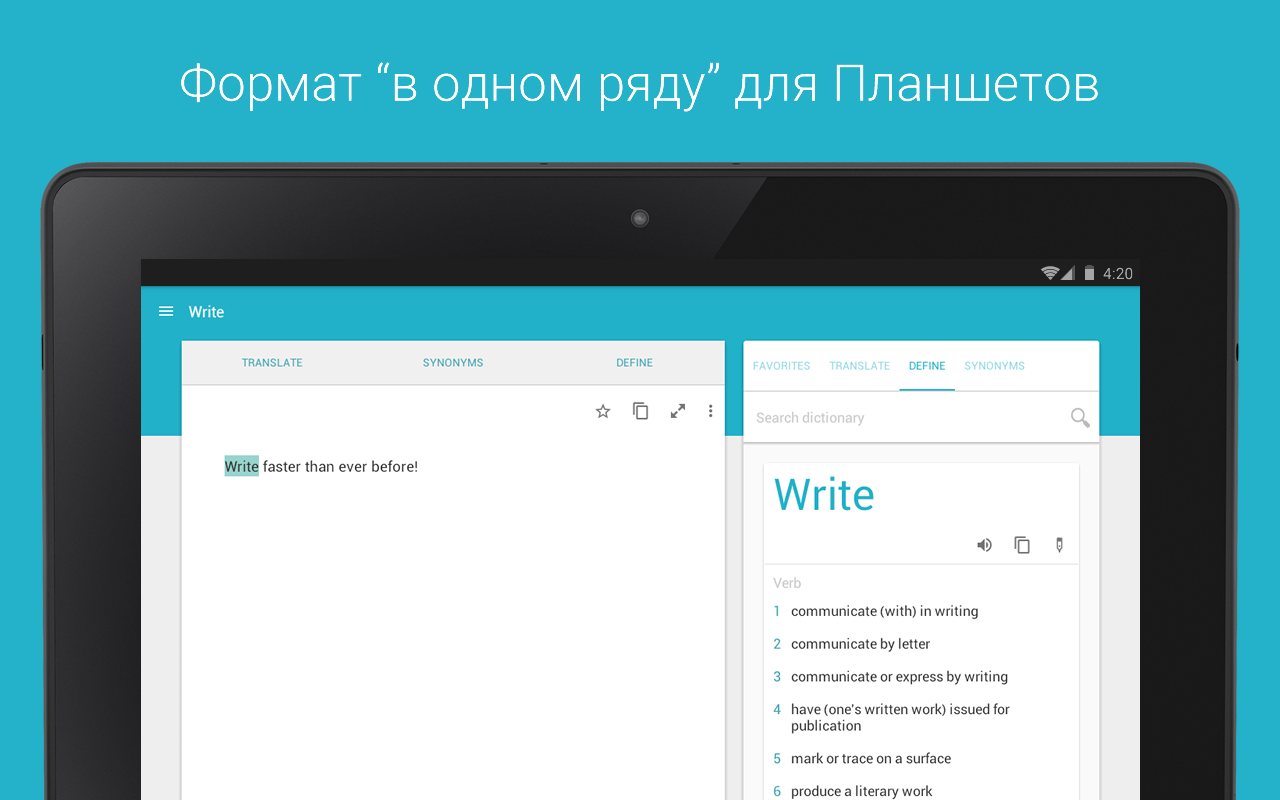Viewport: 1280px width, 800px height.
Task: Select definition 'communicate by letter'
Action: coord(860,644)
